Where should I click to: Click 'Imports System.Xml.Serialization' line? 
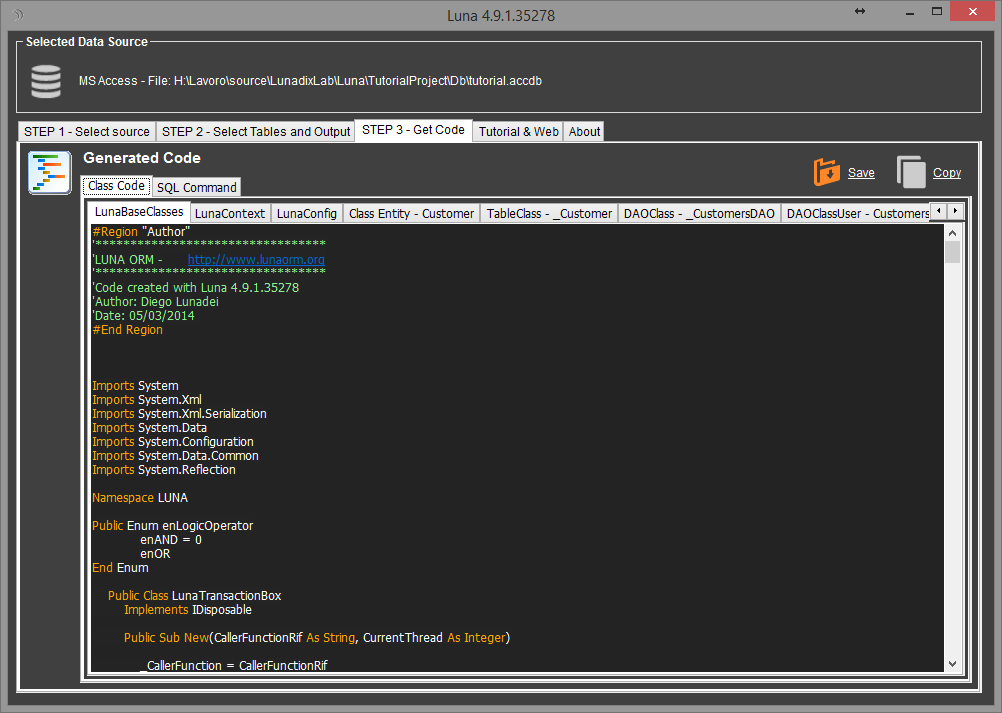(x=180, y=413)
